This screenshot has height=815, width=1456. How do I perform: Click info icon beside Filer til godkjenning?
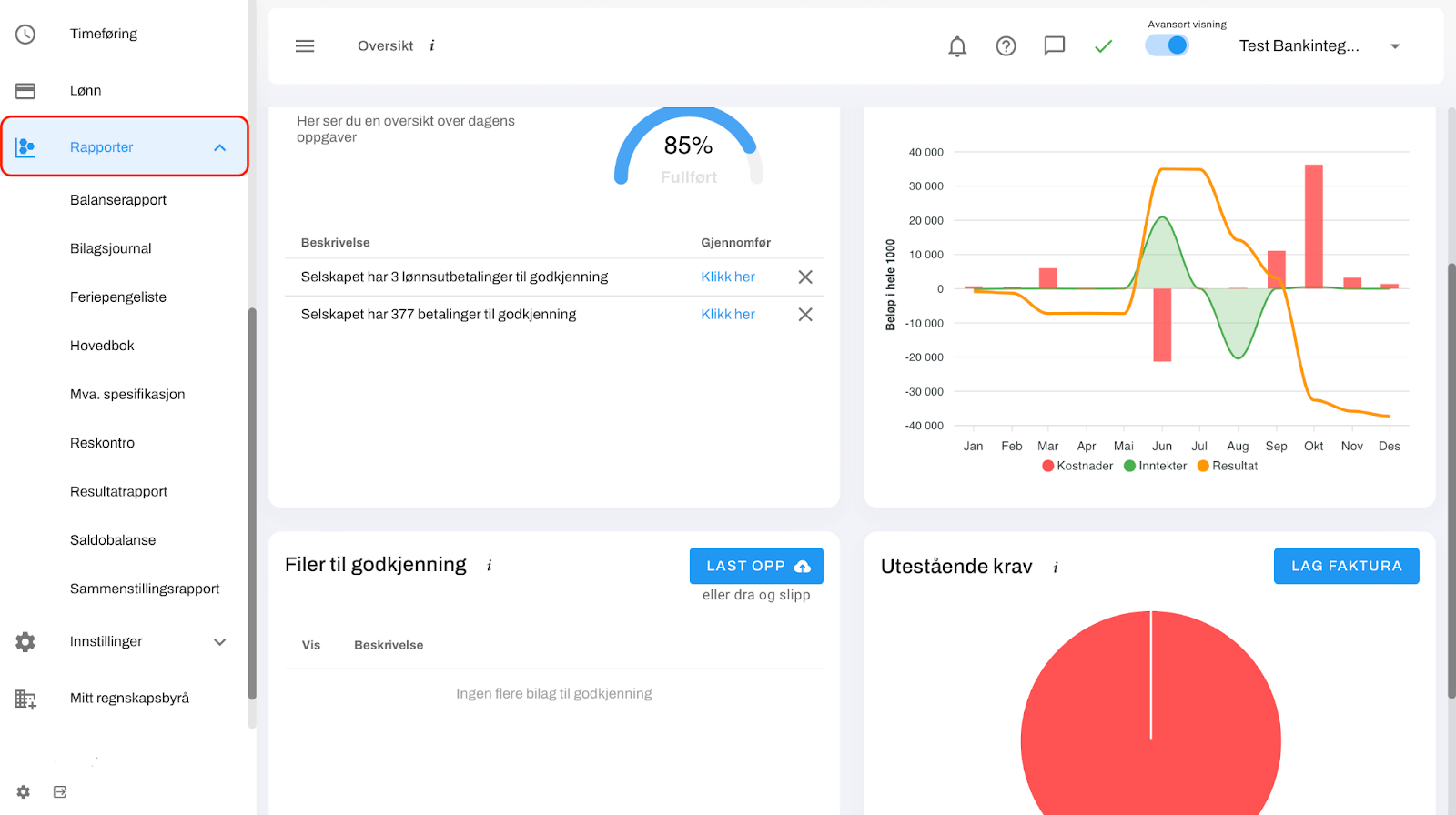490,566
